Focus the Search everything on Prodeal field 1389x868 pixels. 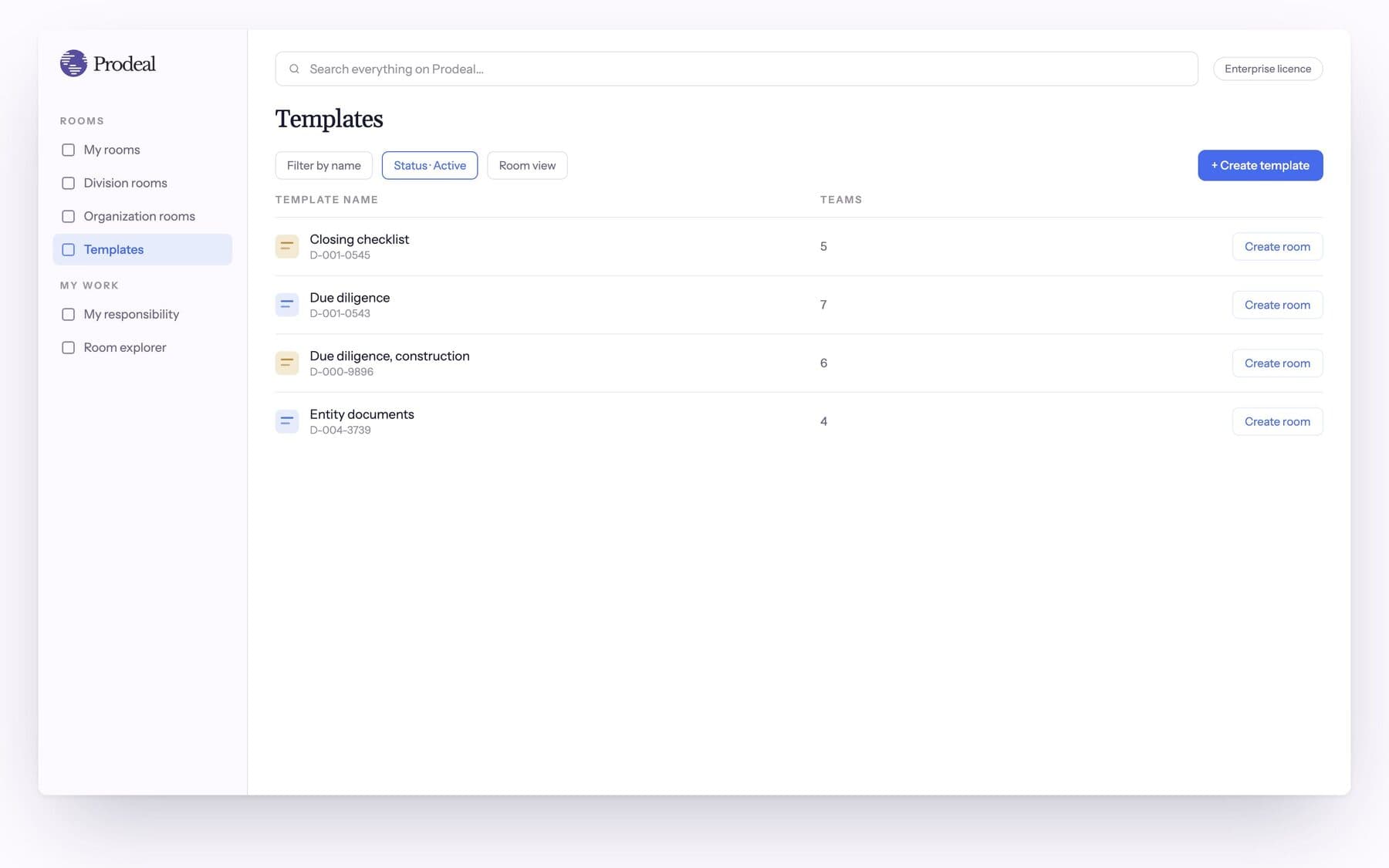click(x=736, y=69)
